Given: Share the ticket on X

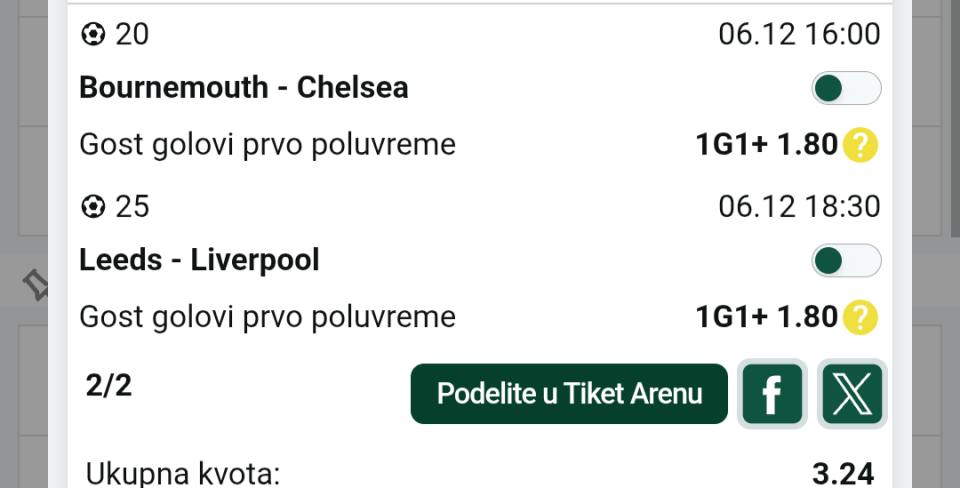Looking at the screenshot, I should 852,394.
